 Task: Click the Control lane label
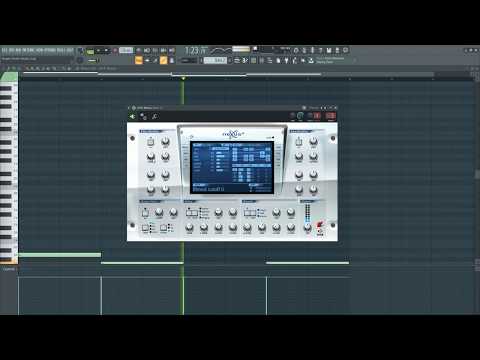9,269
